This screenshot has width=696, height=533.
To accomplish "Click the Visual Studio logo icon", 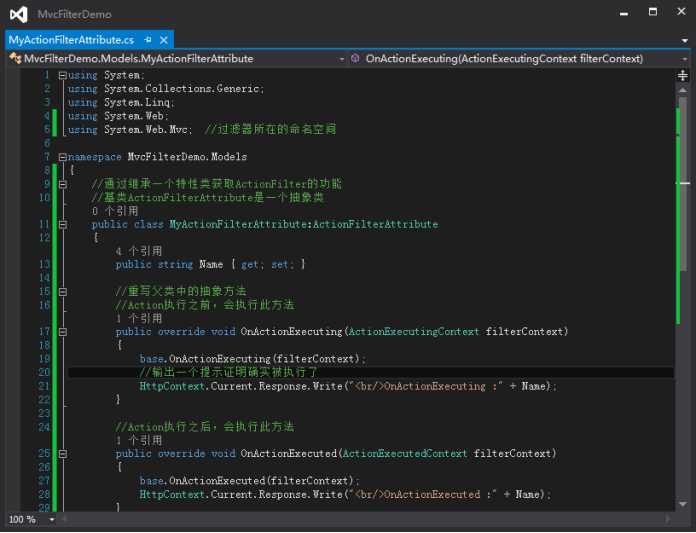I will click(x=19, y=15).
